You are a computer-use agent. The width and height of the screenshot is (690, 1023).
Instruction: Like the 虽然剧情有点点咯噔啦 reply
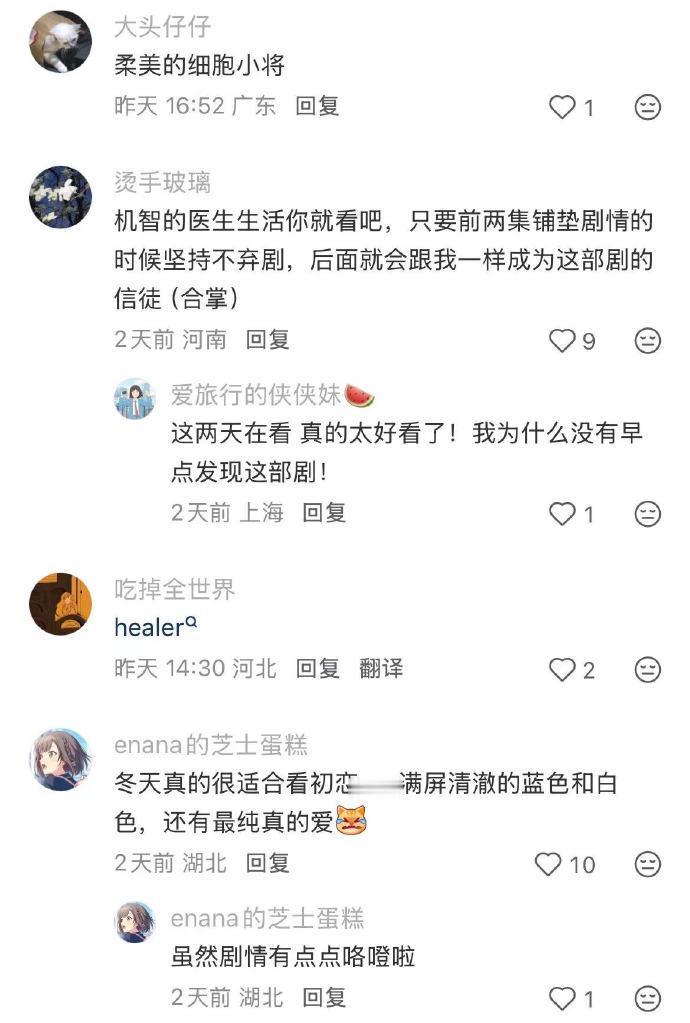(562, 998)
